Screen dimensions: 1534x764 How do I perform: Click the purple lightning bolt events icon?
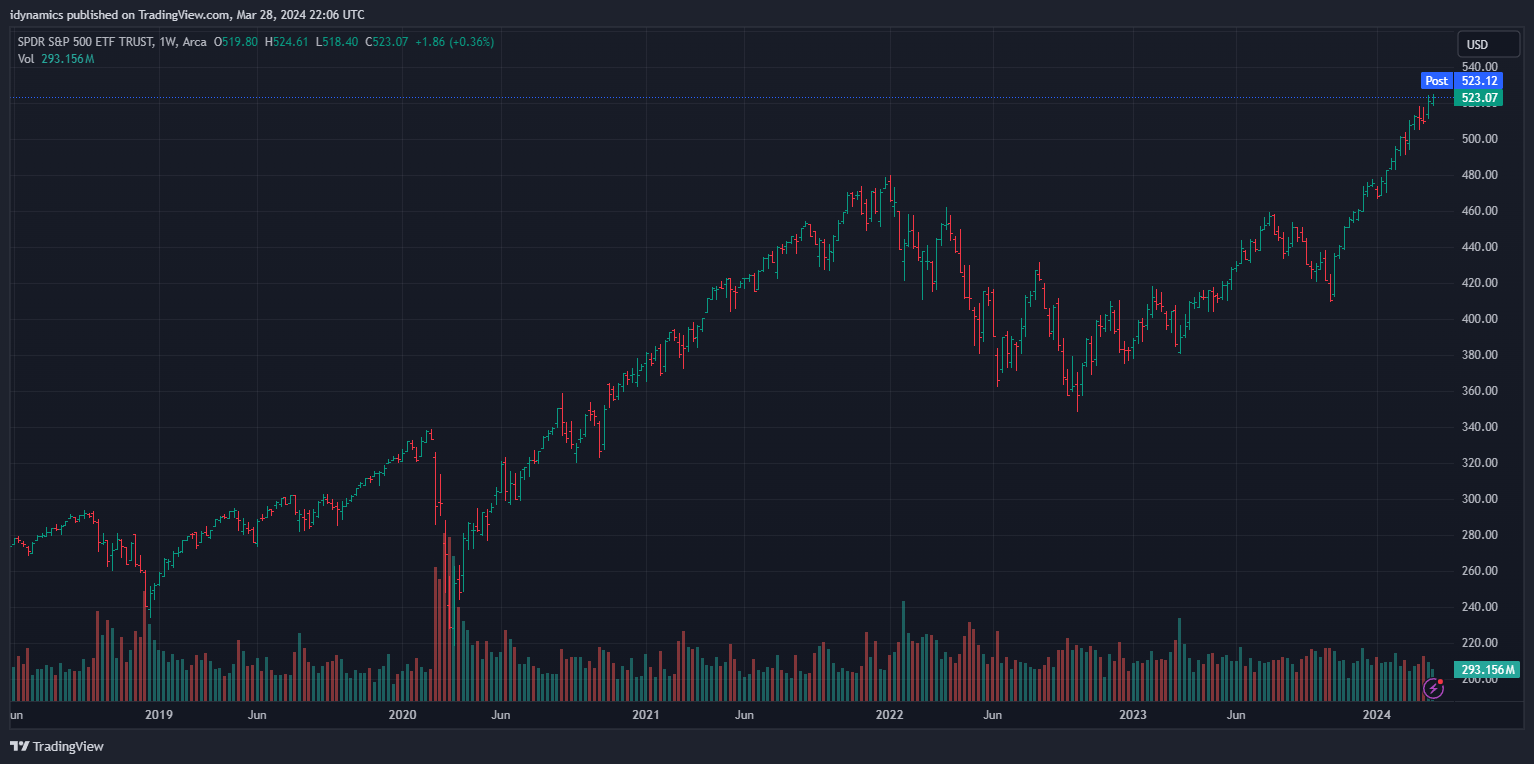click(1434, 688)
